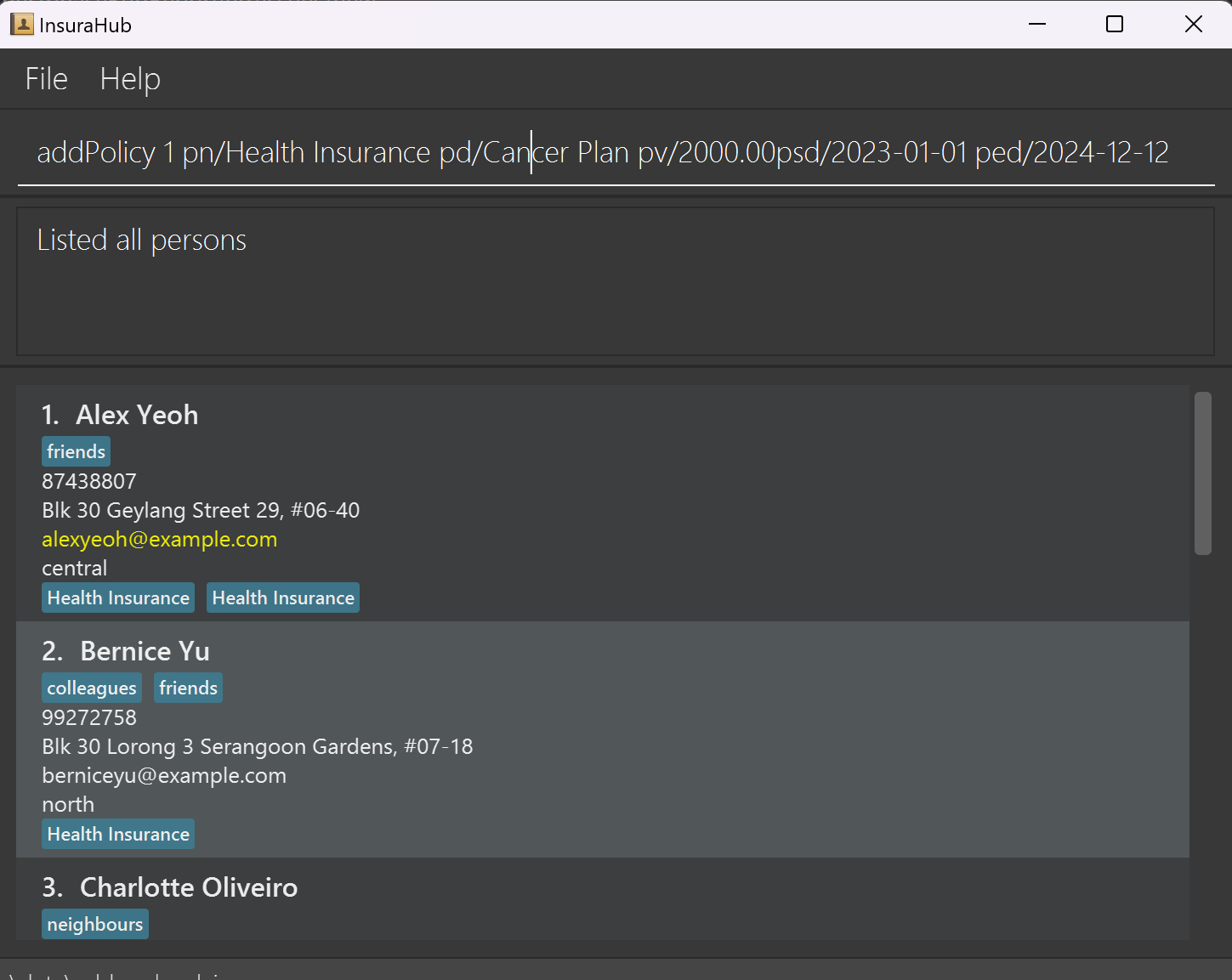Open the Help menu
The height and width of the screenshot is (980, 1232).
click(130, 79)
